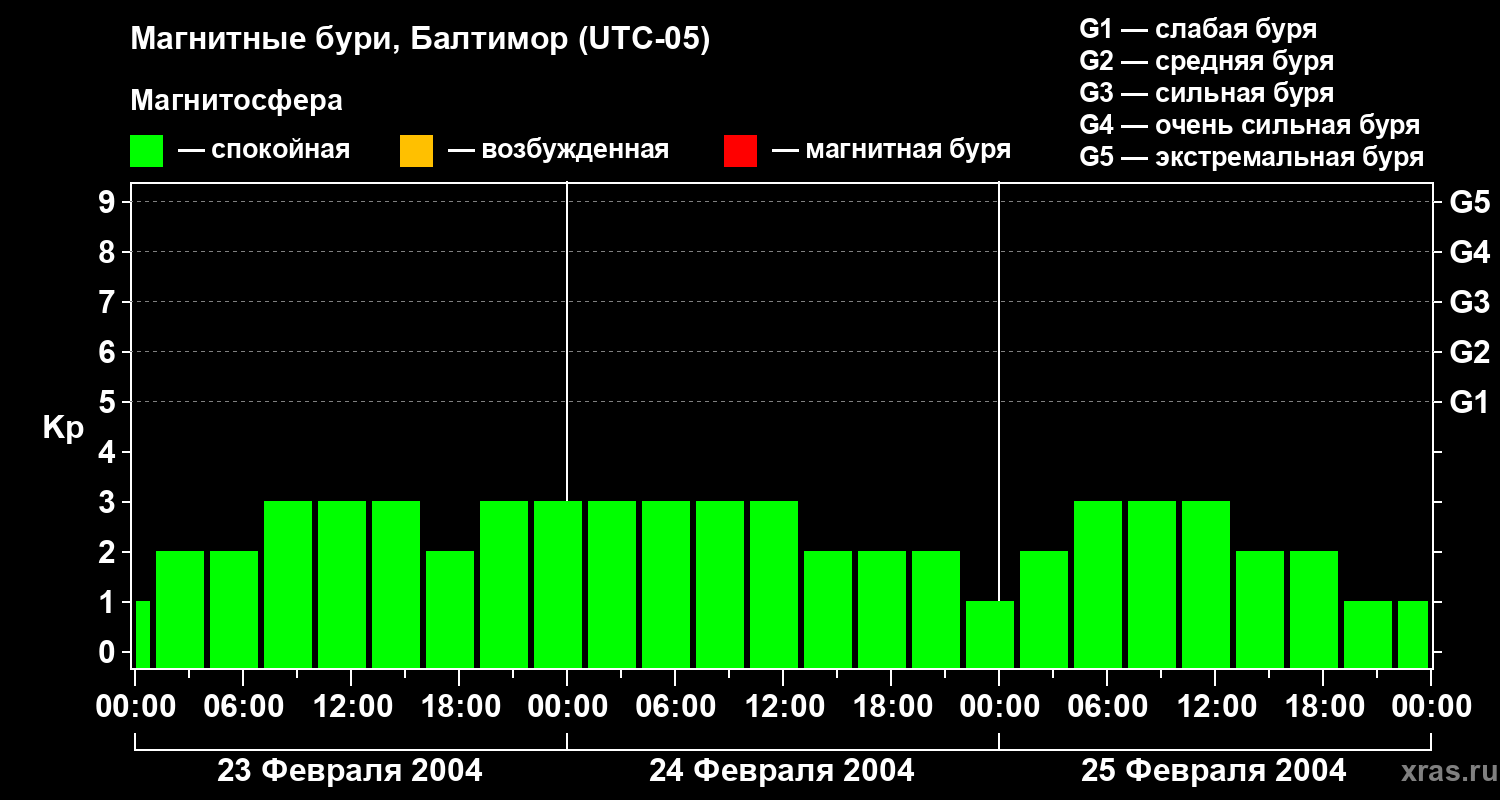Click the right-axis 'G3' level label

1469,302
